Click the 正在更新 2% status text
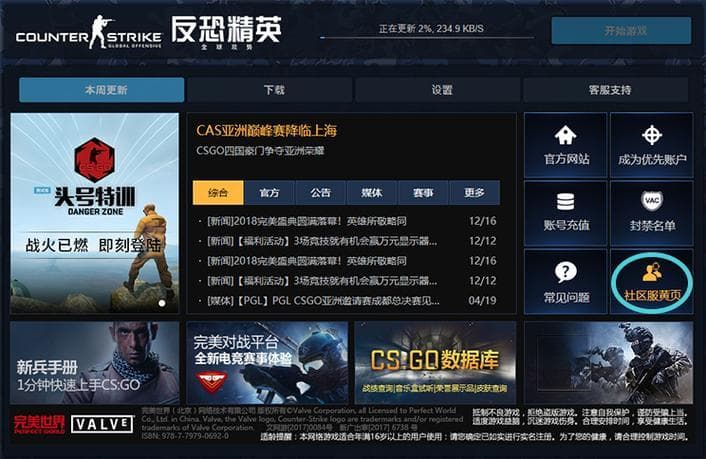Viewport: 706px width, 459px height. (x=431, y=28)
